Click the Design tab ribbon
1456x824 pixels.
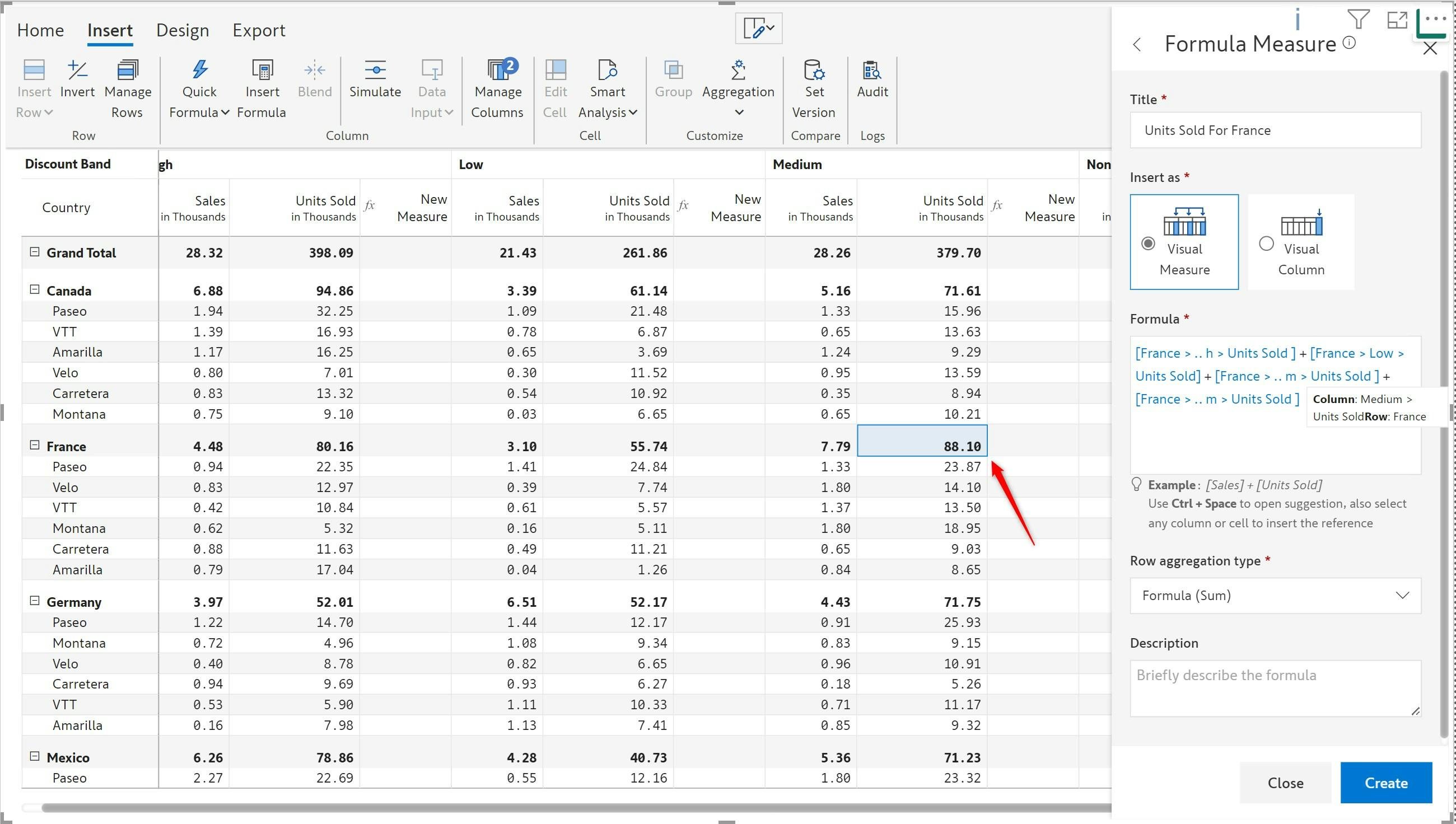pos(183,29)
